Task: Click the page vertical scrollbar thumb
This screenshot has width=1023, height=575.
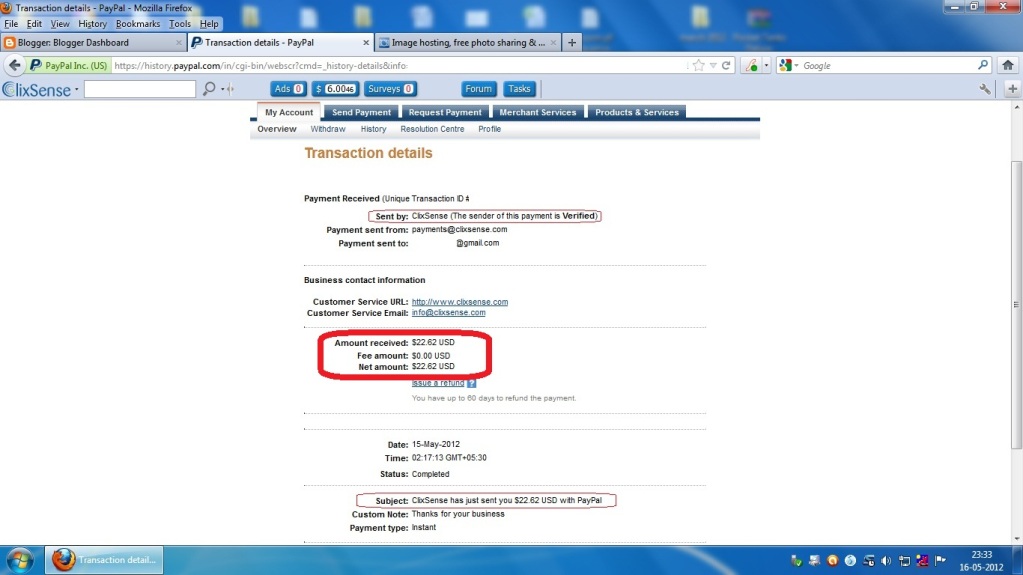Action: 1016,305
